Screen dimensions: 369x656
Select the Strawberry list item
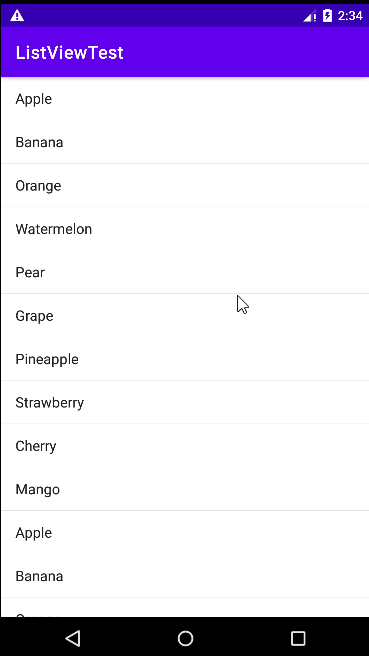point(184,402)
